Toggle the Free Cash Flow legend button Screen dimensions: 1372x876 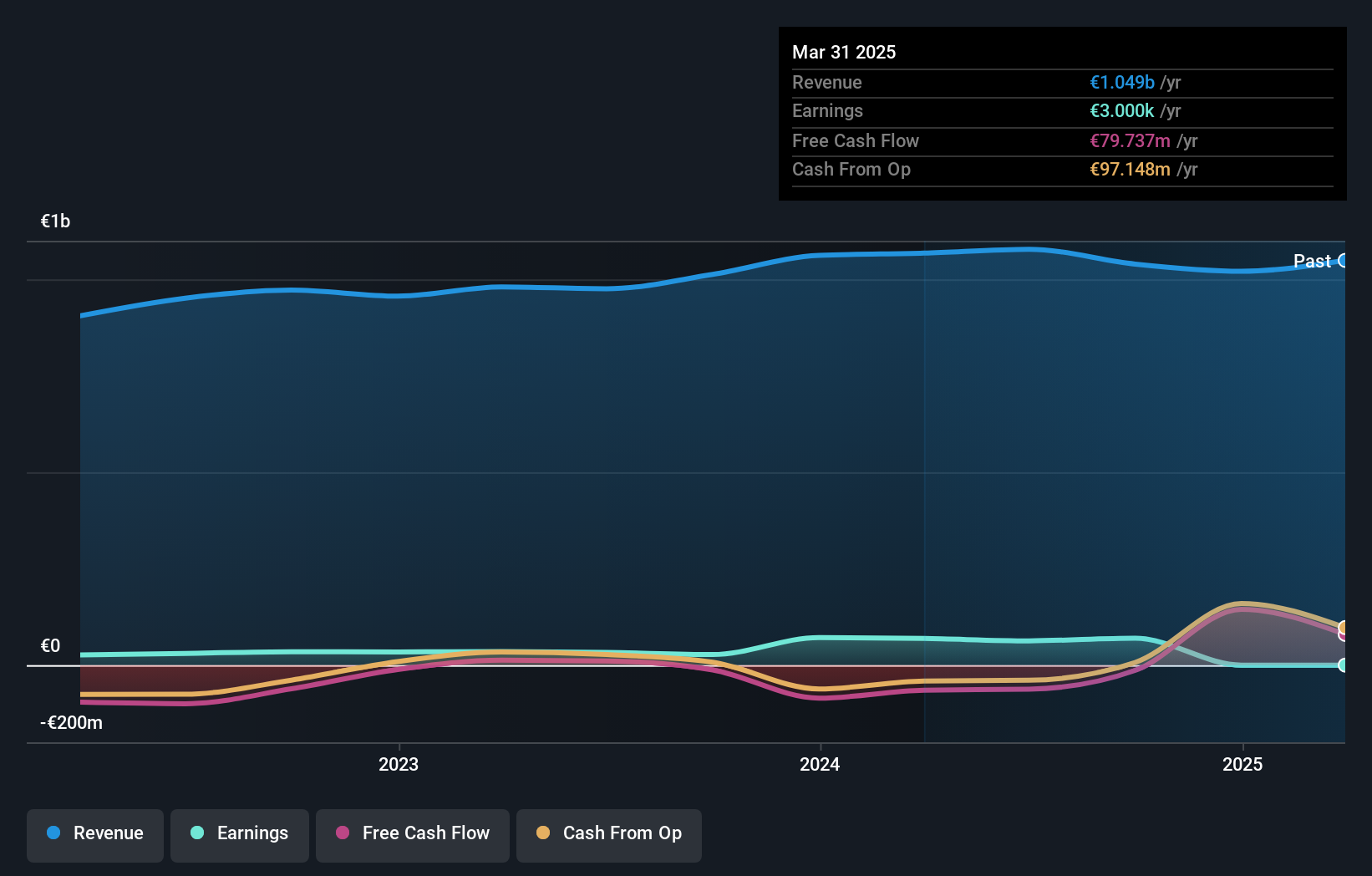(x=413, y=835)
